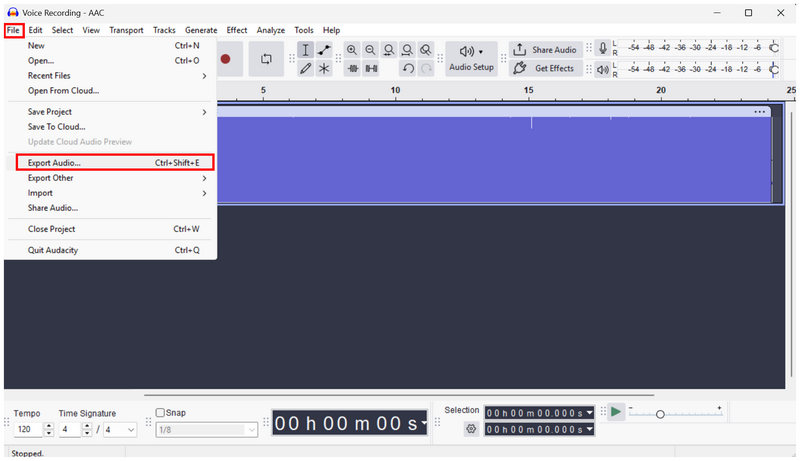Choose Share Audio... in File menu
This screenshot has height=461, width=800.
(110, 208)
